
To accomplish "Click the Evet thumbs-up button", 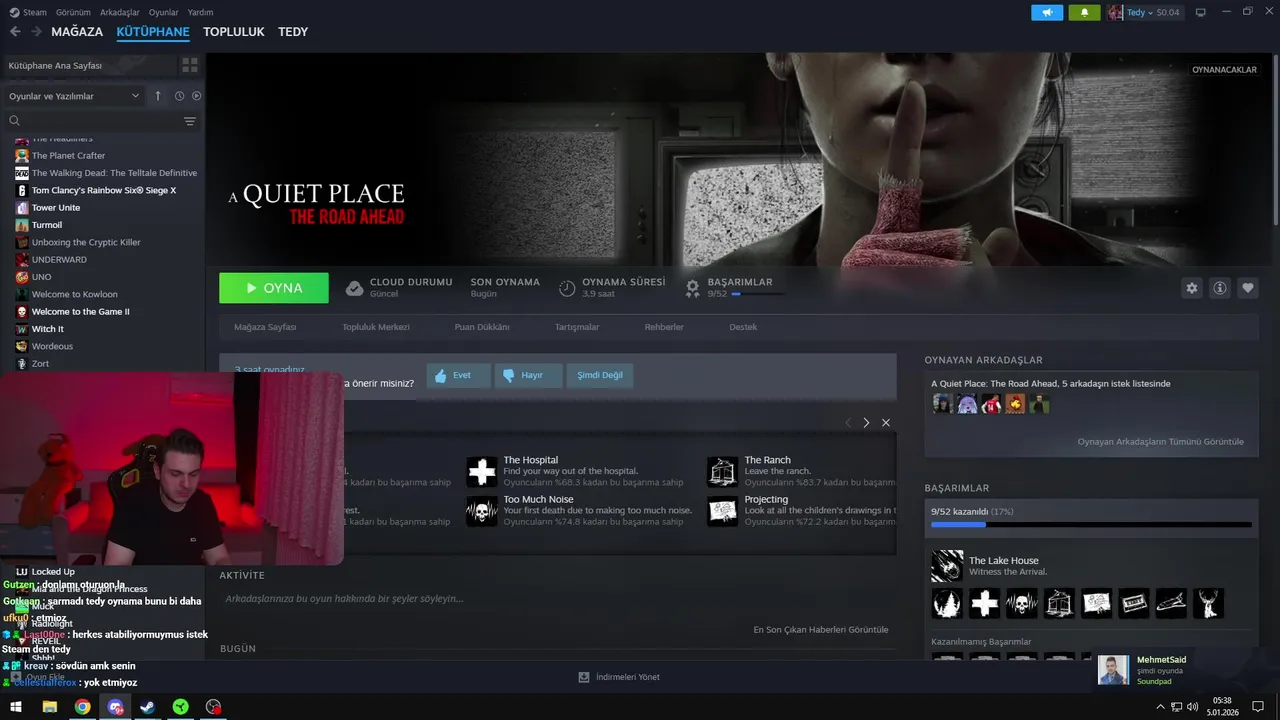I will point(458,375).
